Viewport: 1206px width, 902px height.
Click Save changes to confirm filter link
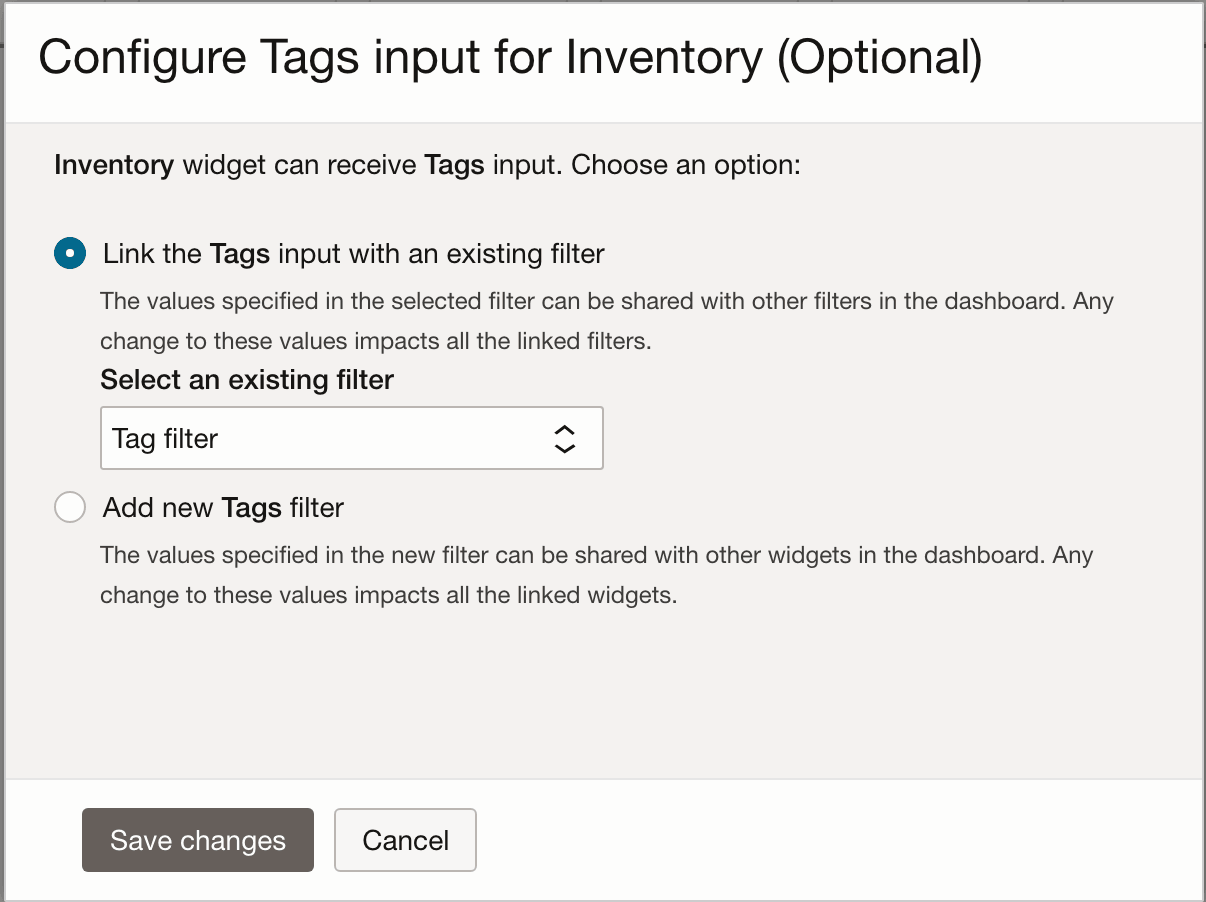[x=197, y=840]
